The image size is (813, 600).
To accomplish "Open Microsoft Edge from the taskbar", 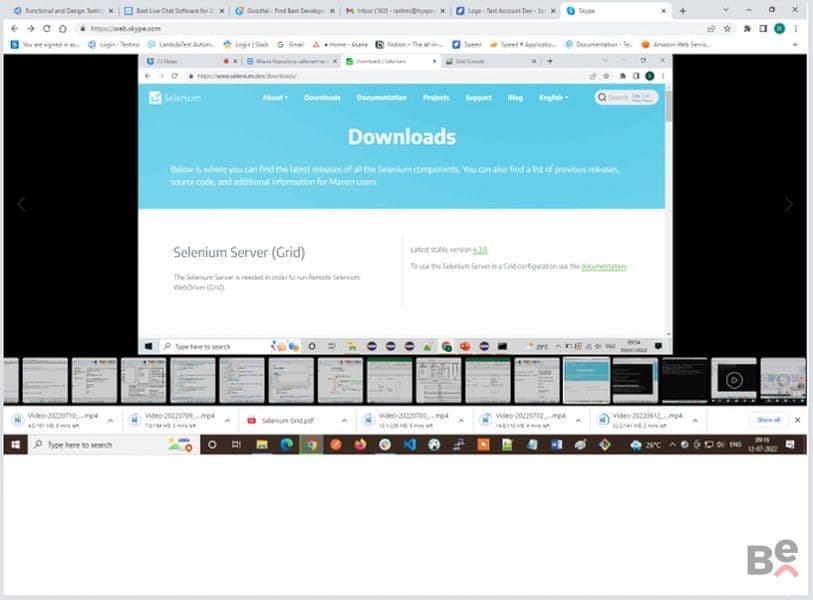I will [x=286, y=445].
